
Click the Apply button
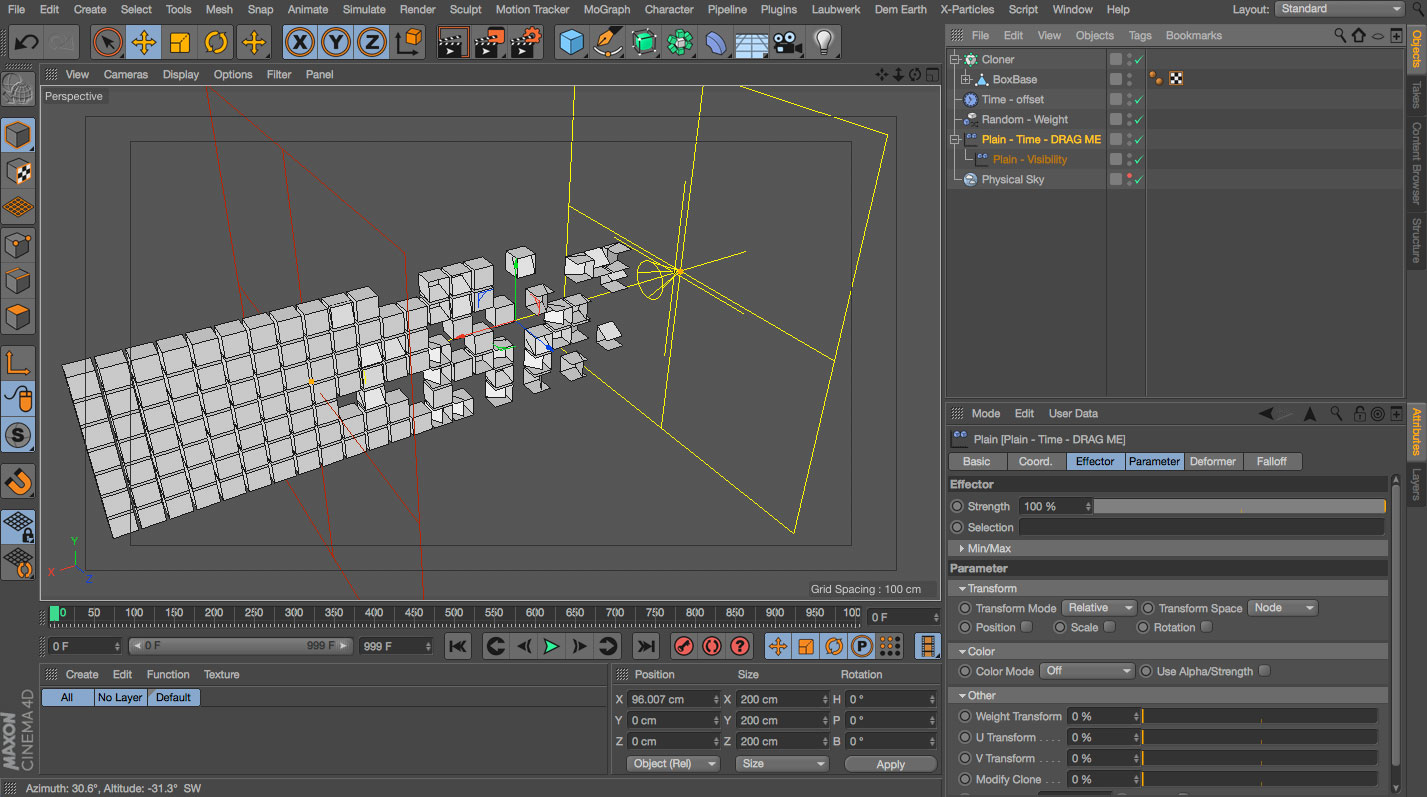click(890, 764)
